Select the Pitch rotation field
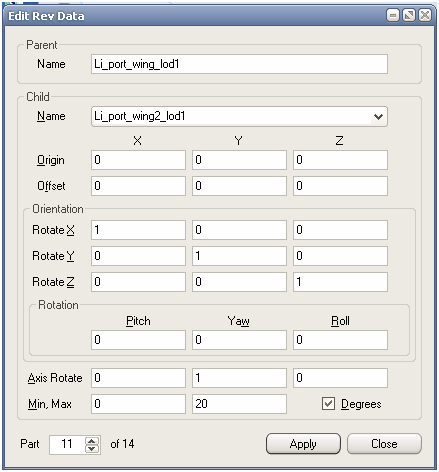The image size is (439, 472). [x=138, y=340]
